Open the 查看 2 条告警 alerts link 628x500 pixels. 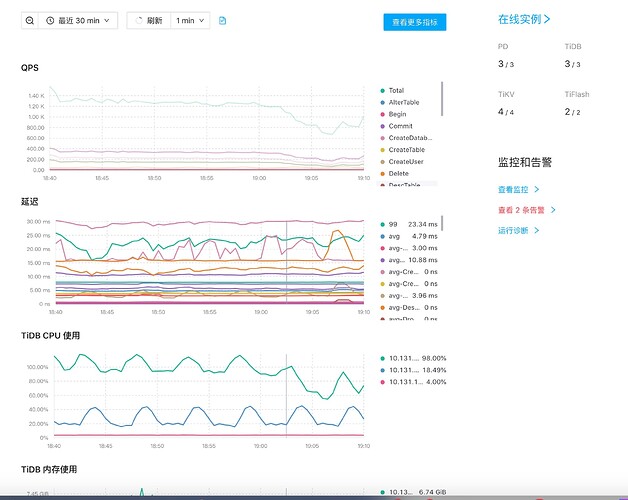(x=521, y=210)
